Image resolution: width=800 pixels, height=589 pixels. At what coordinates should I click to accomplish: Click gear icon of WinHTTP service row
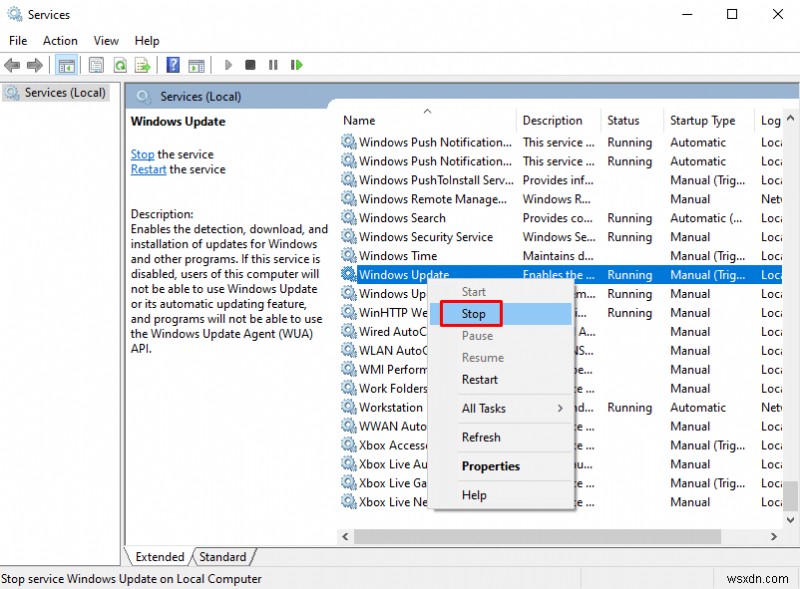348,312
